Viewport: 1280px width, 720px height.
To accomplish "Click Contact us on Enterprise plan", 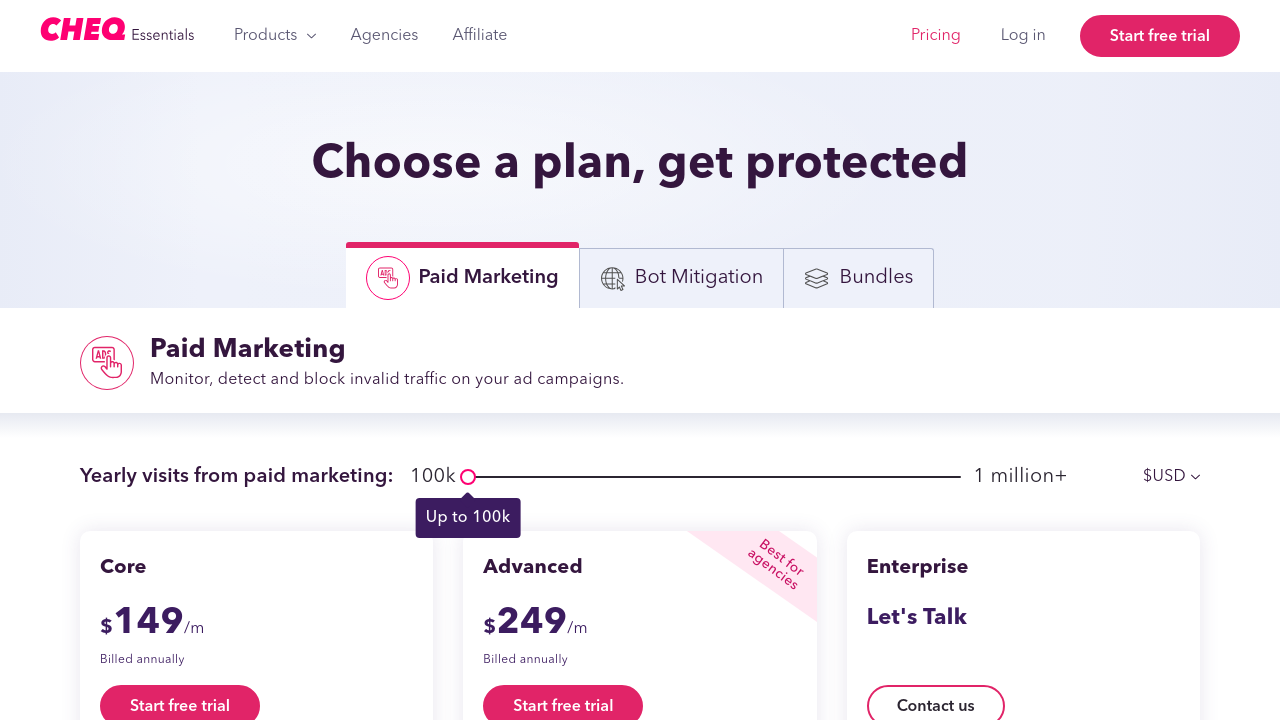I will pyautogui.click(x=935, y=704).
